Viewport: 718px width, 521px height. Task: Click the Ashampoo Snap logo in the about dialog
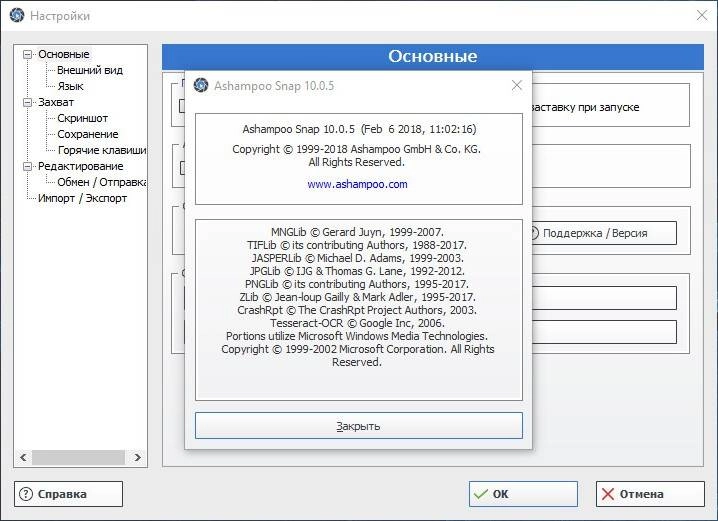tap(201, 85)
